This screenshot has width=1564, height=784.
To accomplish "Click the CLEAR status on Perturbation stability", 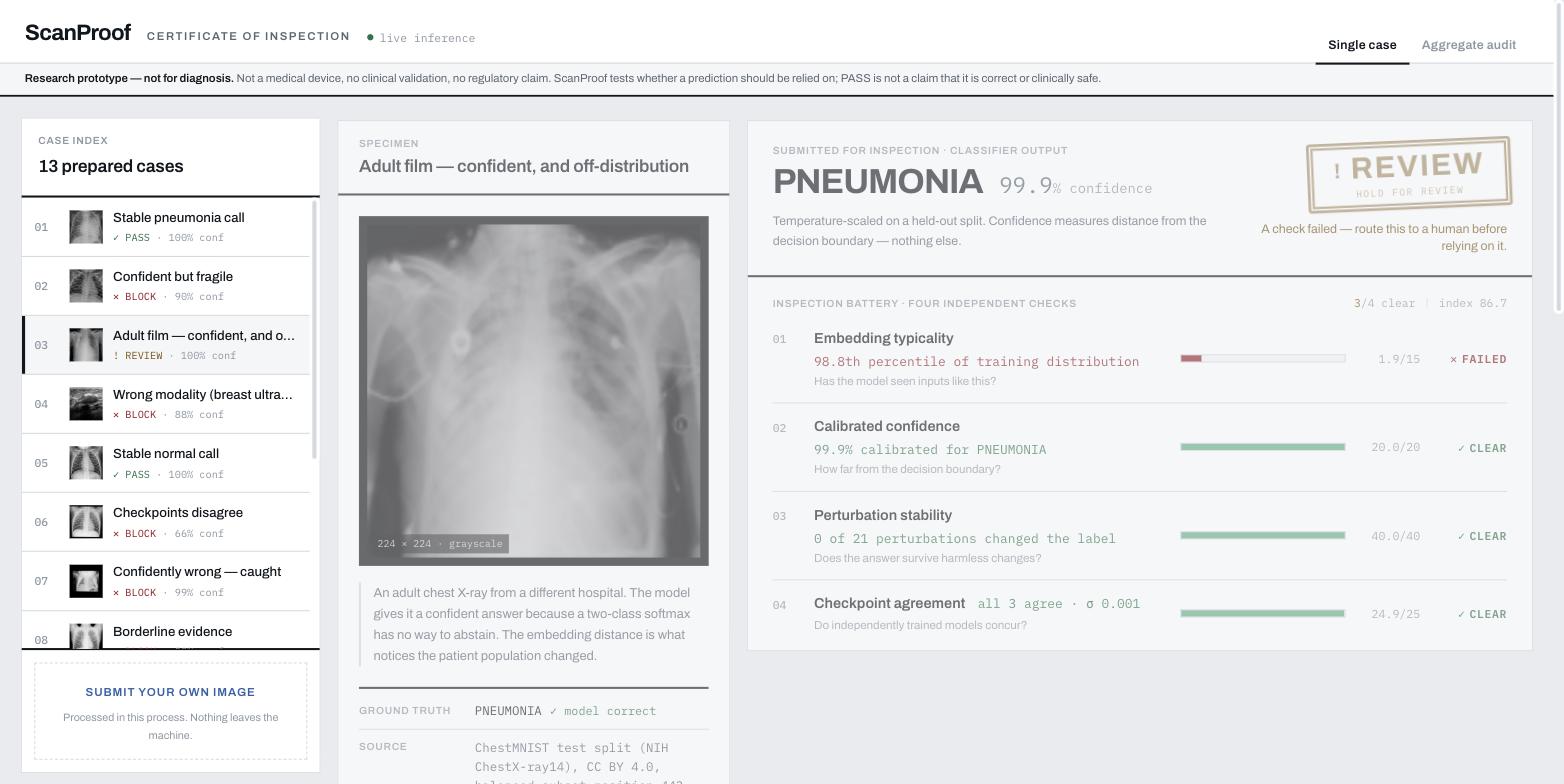I will 1482,536.
